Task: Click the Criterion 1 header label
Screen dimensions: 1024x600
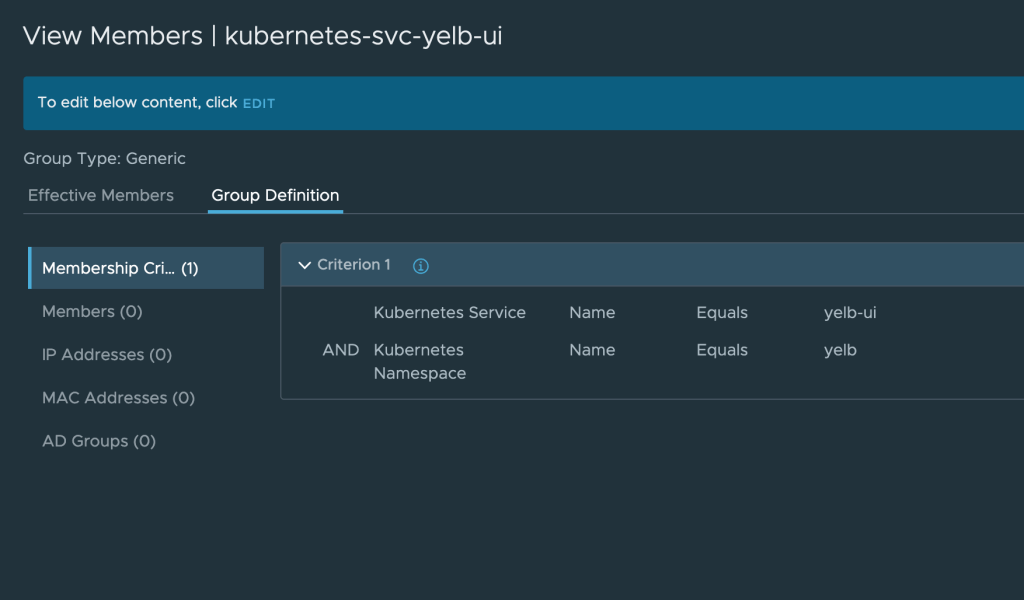Action: click(354, 265)
